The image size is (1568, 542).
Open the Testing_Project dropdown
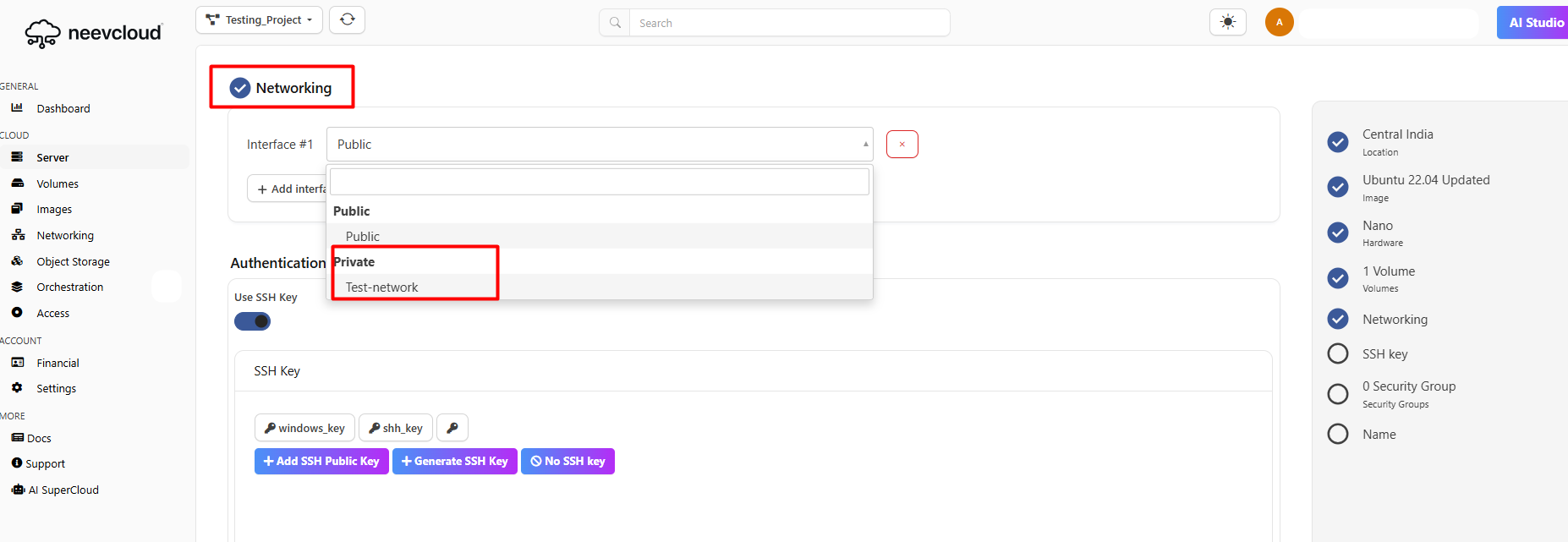tap(259, 20)
